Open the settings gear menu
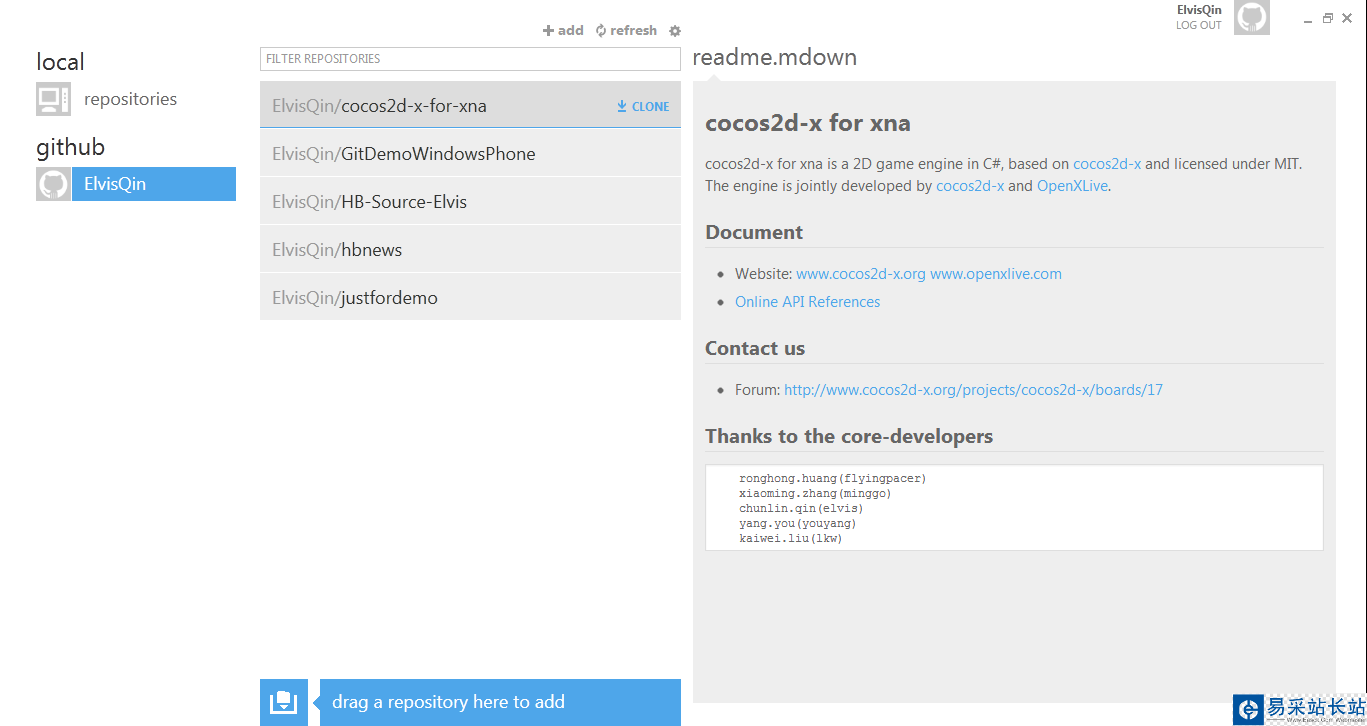The height and width of the screenshot is (726, 1367). pos(675,31)
